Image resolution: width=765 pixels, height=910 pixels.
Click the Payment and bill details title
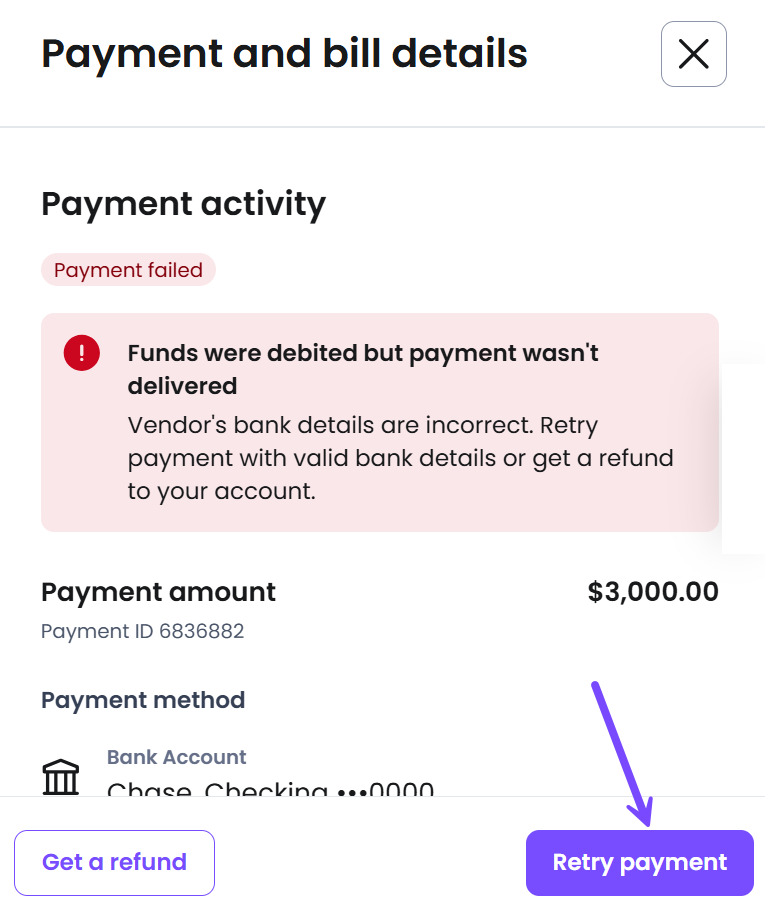tap(284, 53)
